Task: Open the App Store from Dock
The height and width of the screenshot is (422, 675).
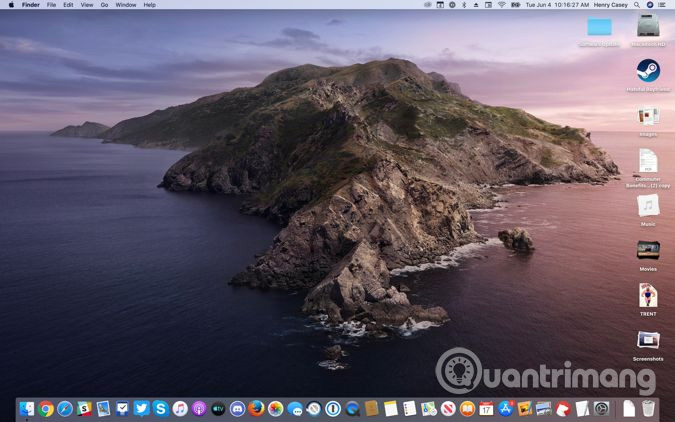Action: tap(505, 408)
